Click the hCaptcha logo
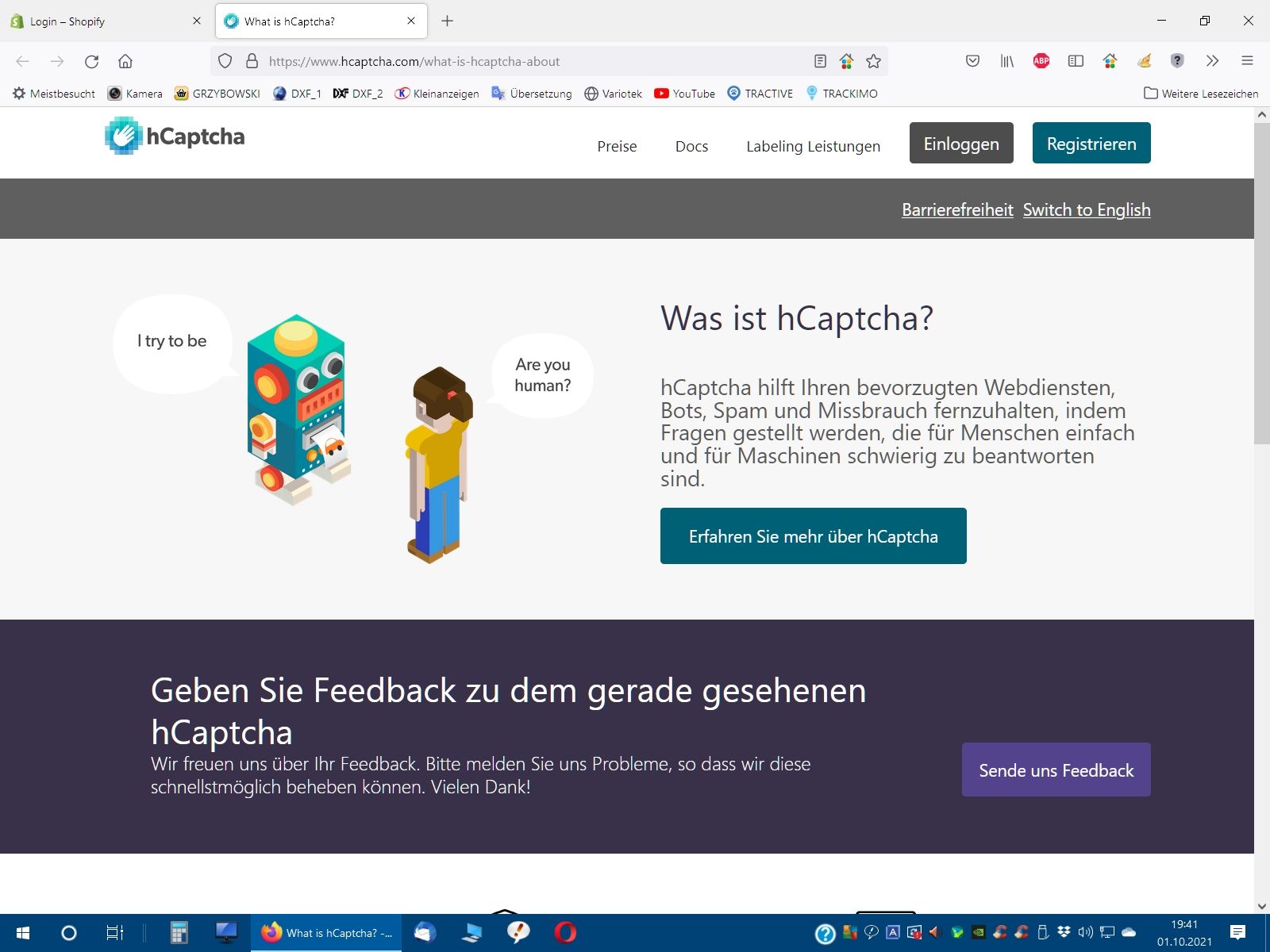1270x952 pixels. (x=175, y=136)
